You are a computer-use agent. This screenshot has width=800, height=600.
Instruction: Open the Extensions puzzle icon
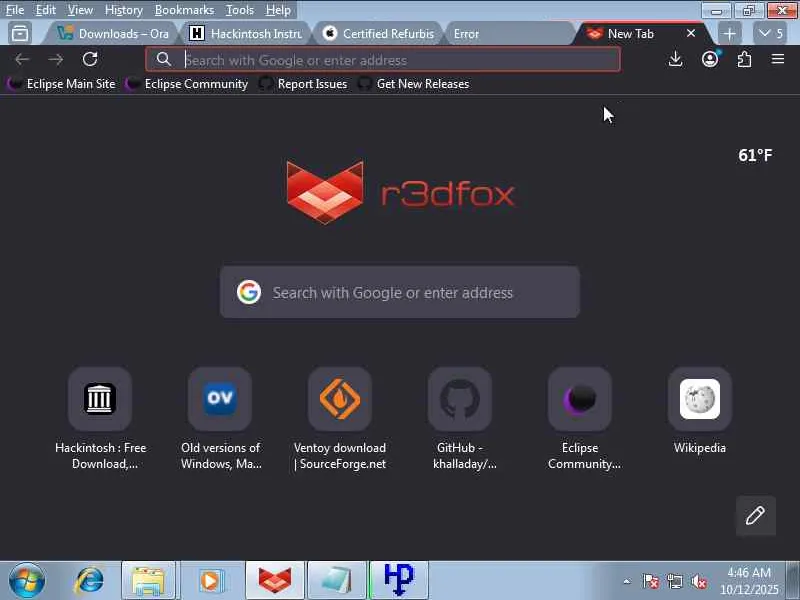744,59
